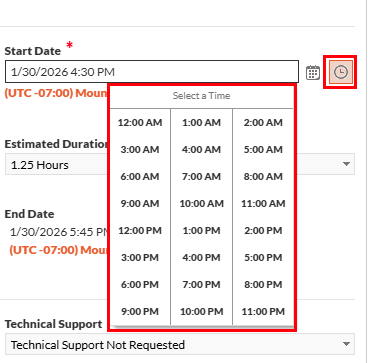Select 10:00 AM time option

tap(201, 204)
